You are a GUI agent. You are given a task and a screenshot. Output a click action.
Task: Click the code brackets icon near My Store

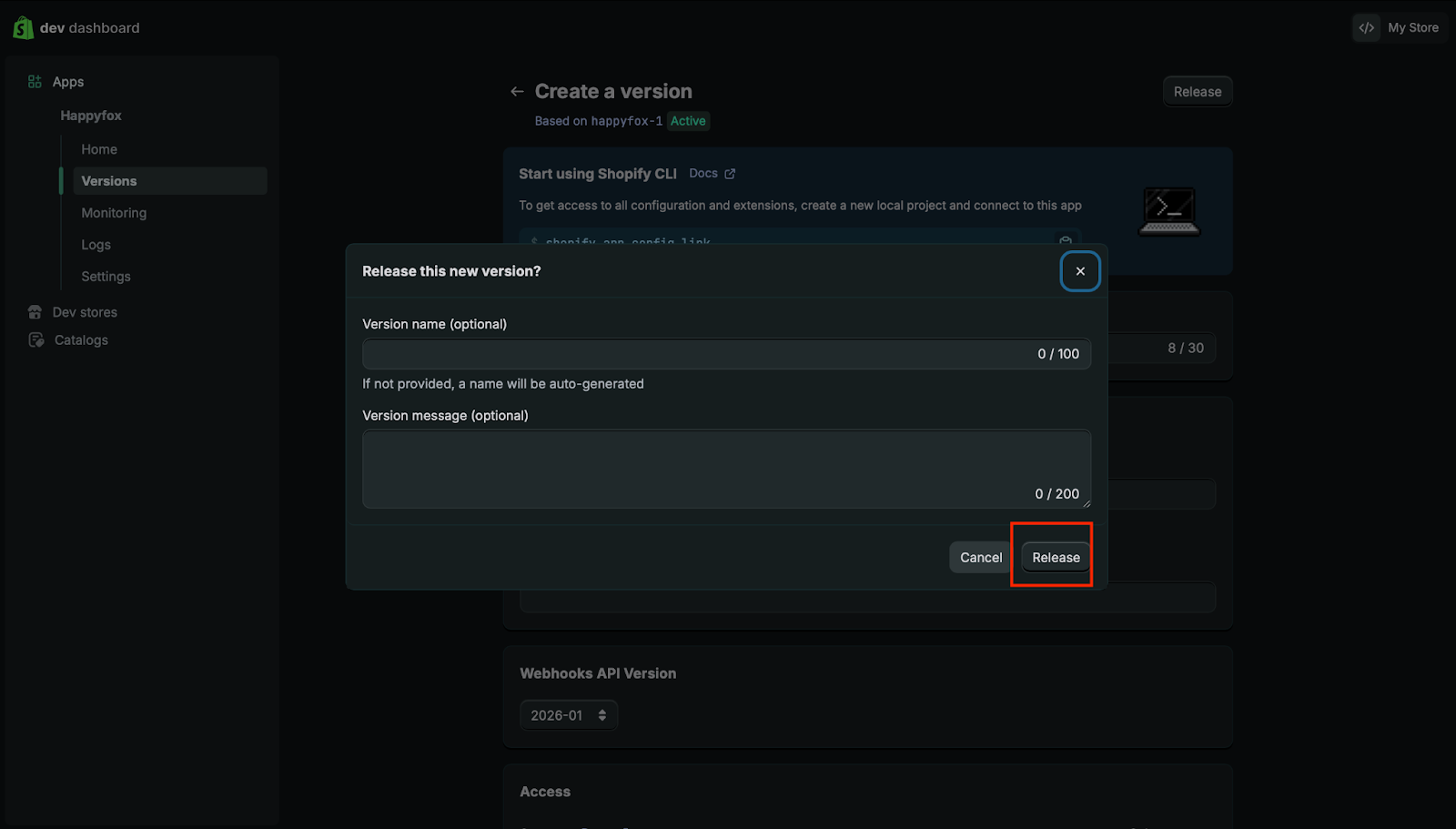point(1366,28)
